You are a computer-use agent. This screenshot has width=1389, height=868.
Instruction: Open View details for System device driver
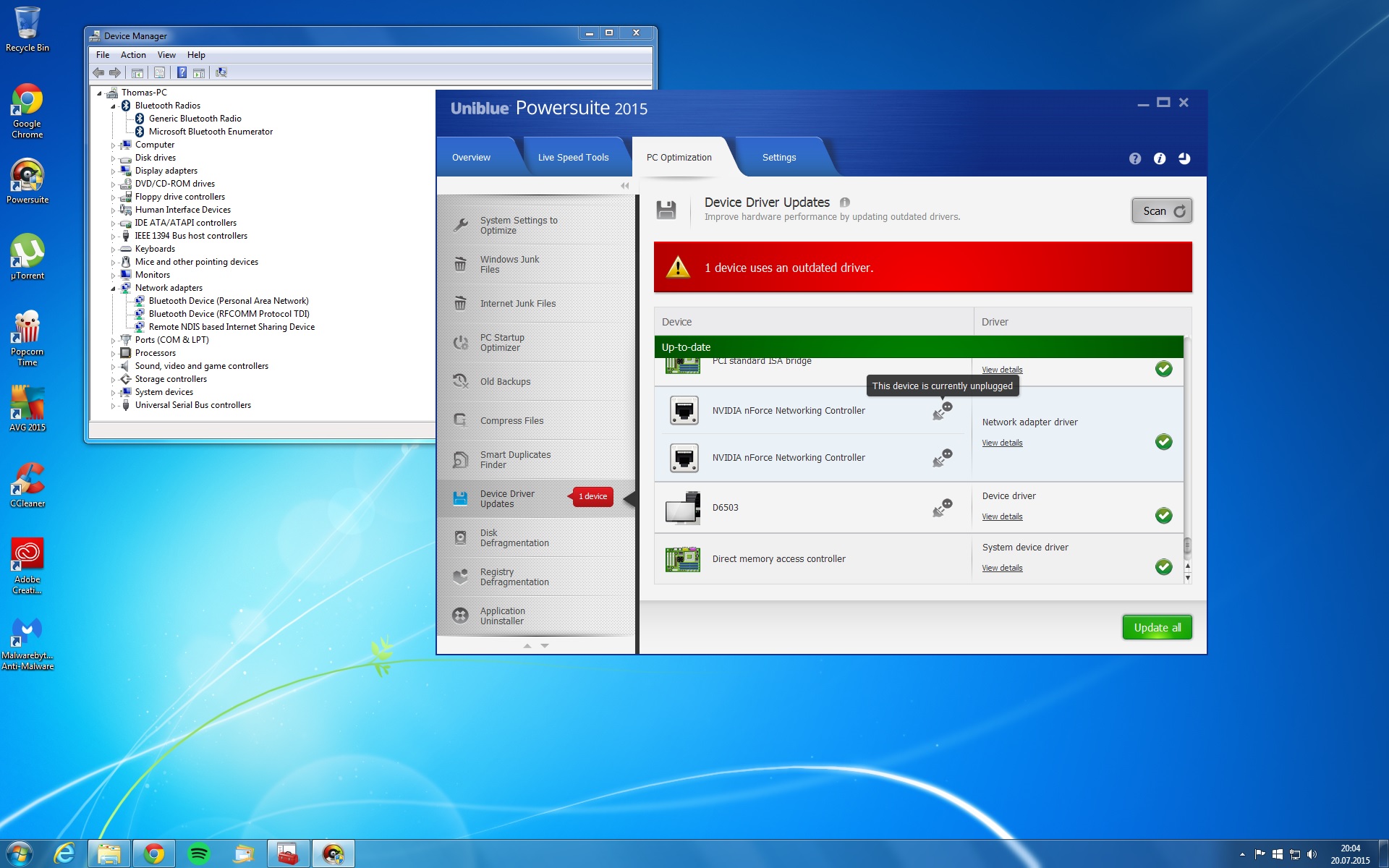coord(1002,568)
